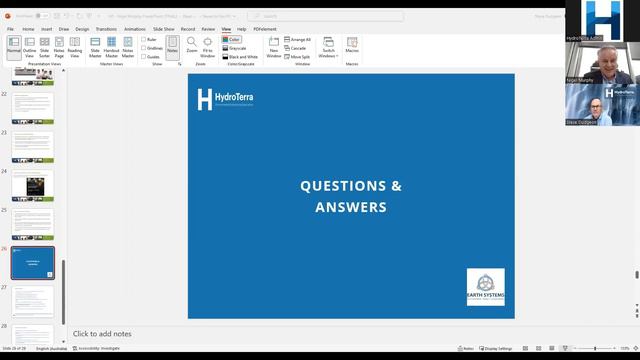
Task: Open Notes Master view
Action: [x=128, y=47]
